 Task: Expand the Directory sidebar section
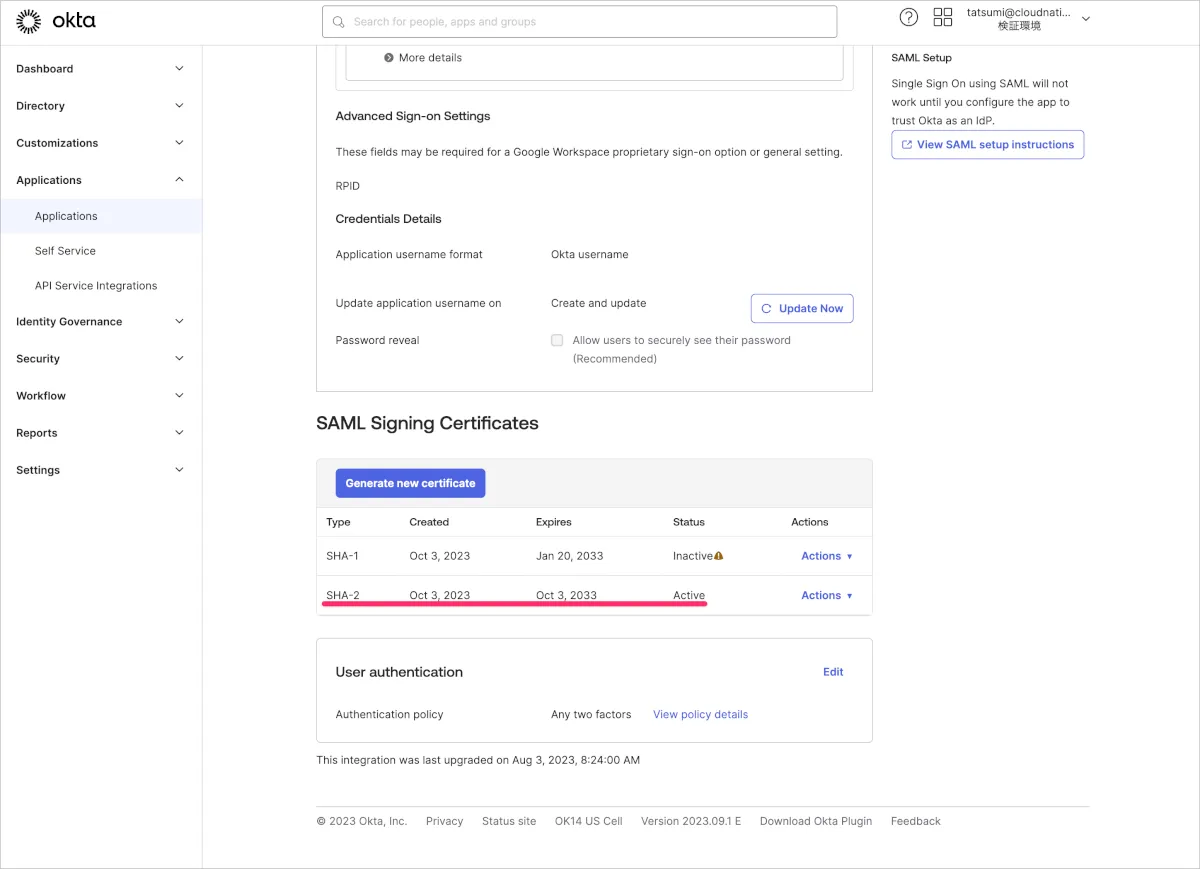tap(100, 106)
